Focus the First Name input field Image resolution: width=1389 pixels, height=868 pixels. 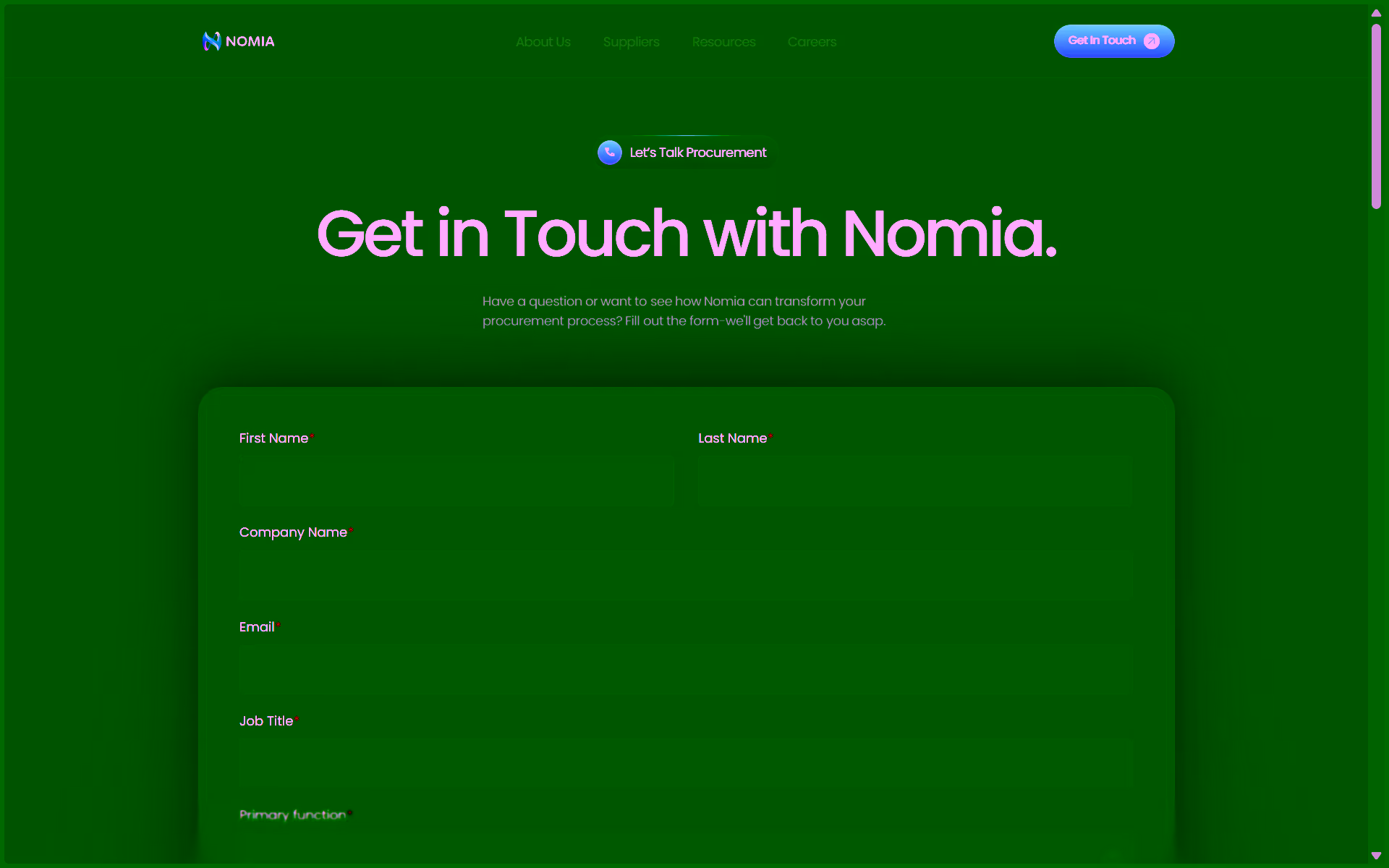[x=456, y=481]
